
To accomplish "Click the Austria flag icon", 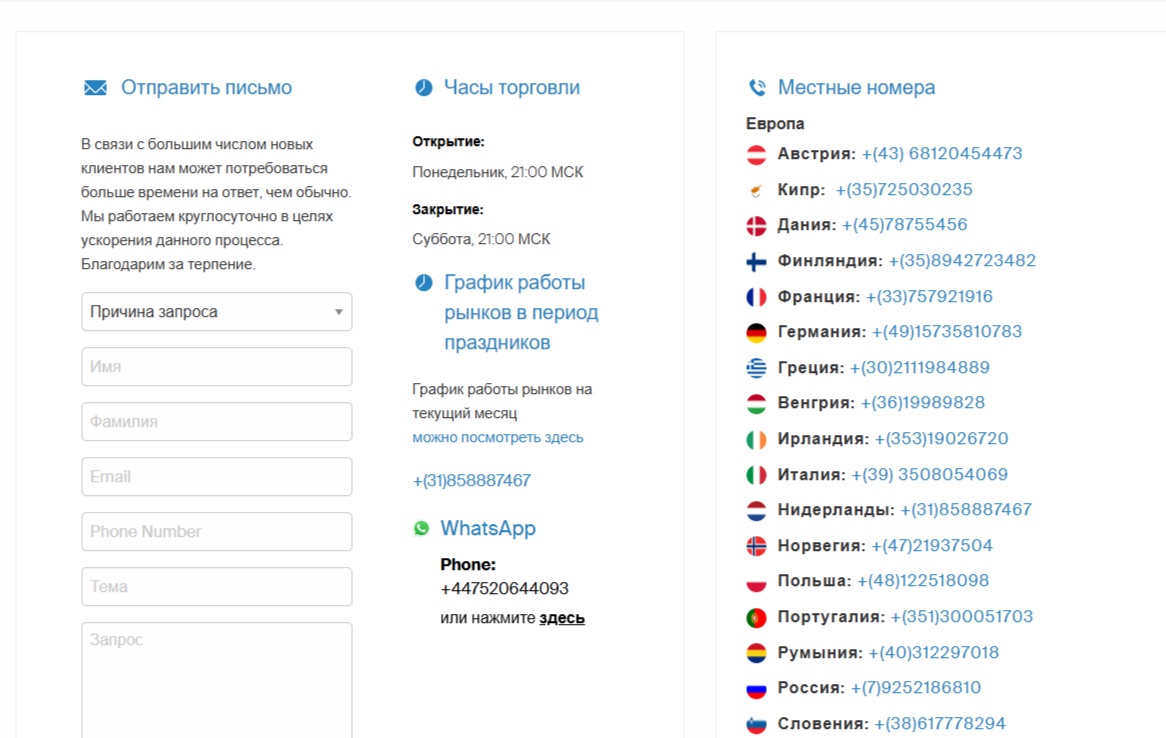I will point(755,153).
